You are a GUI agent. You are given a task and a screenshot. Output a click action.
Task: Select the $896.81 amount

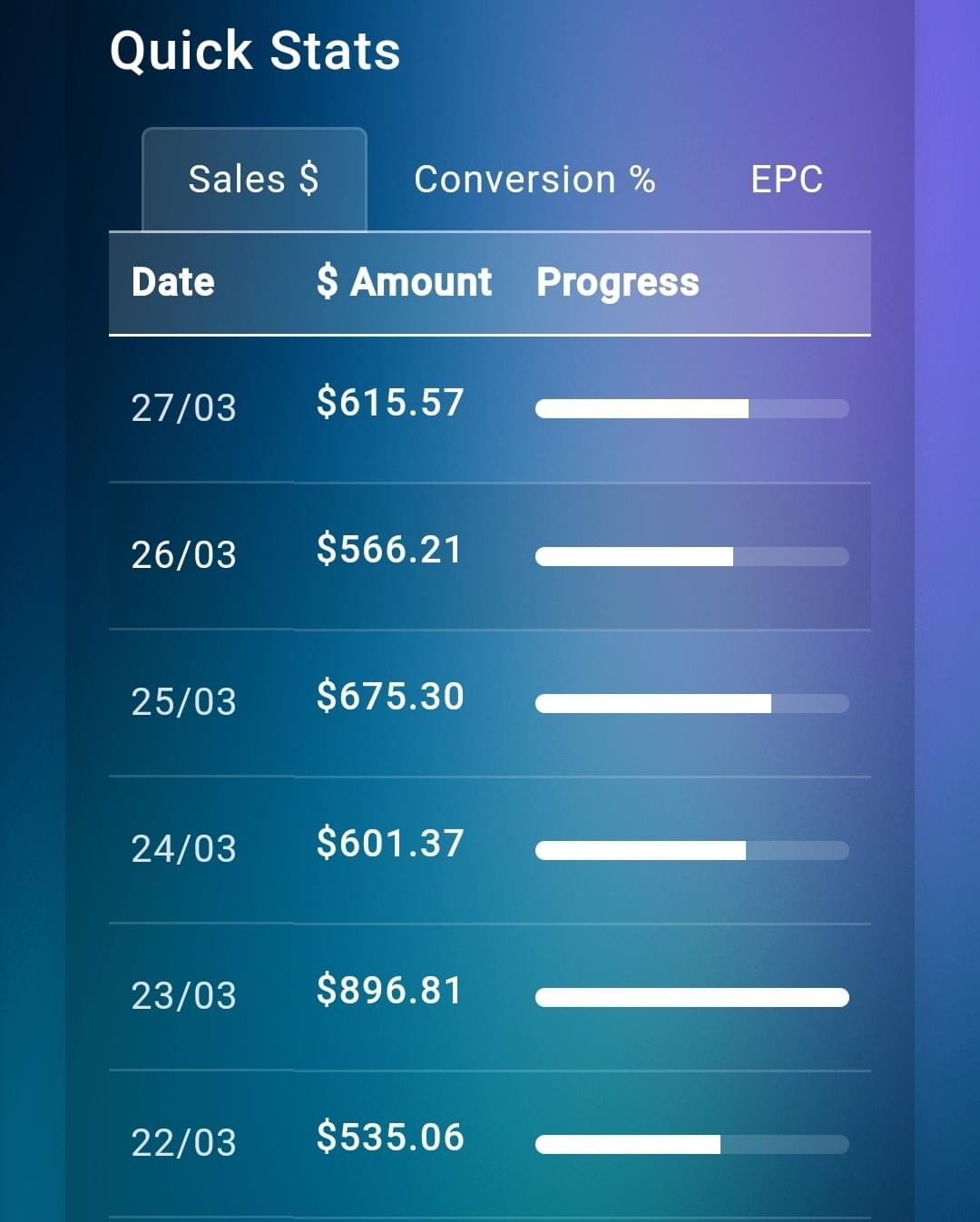click(390, 990)
